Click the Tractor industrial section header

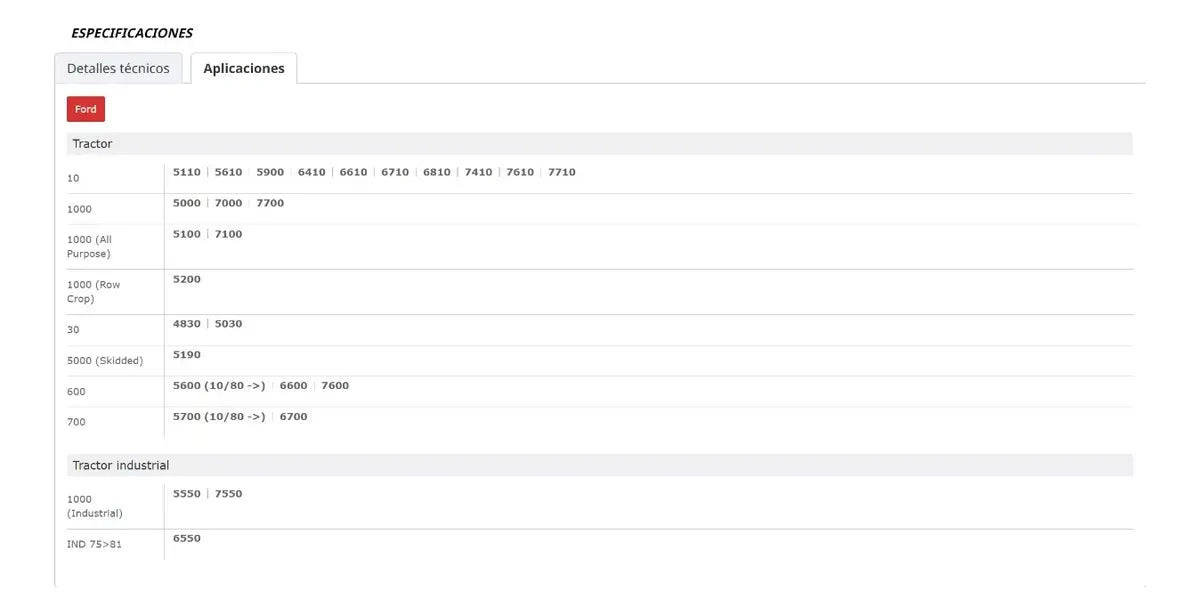(x=599, y=465)
